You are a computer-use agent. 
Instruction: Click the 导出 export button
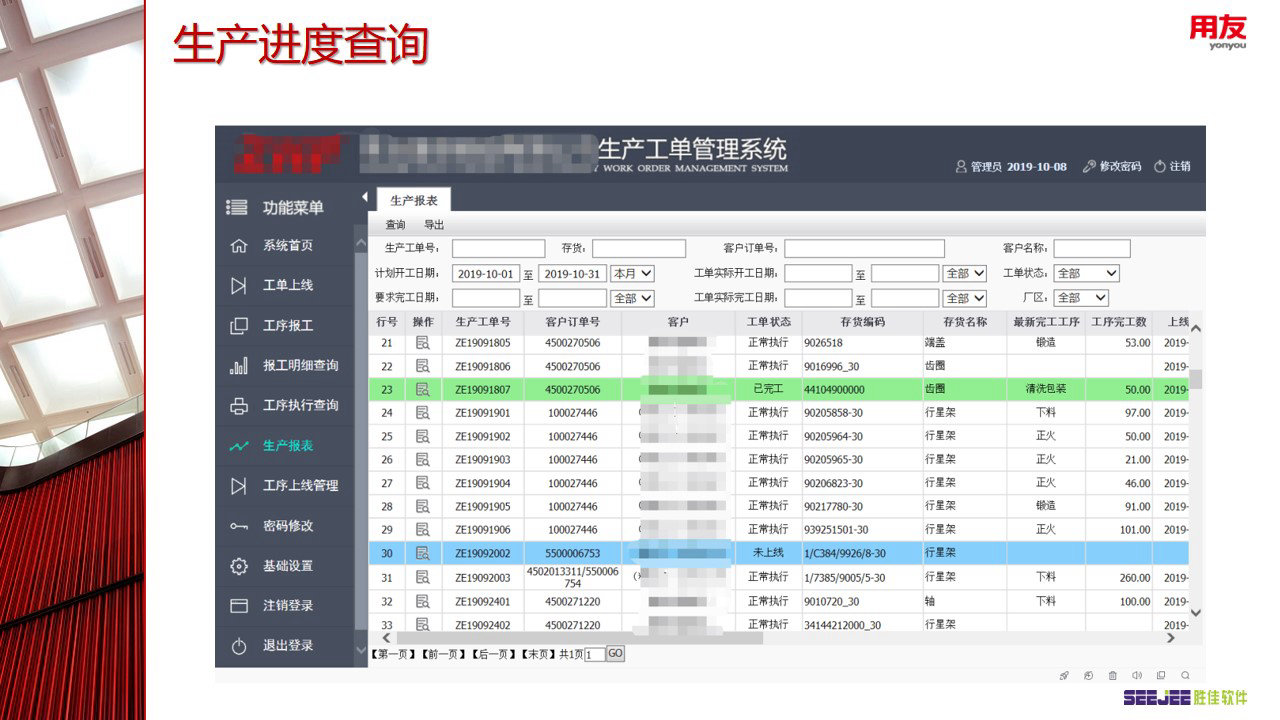(434, 225)
